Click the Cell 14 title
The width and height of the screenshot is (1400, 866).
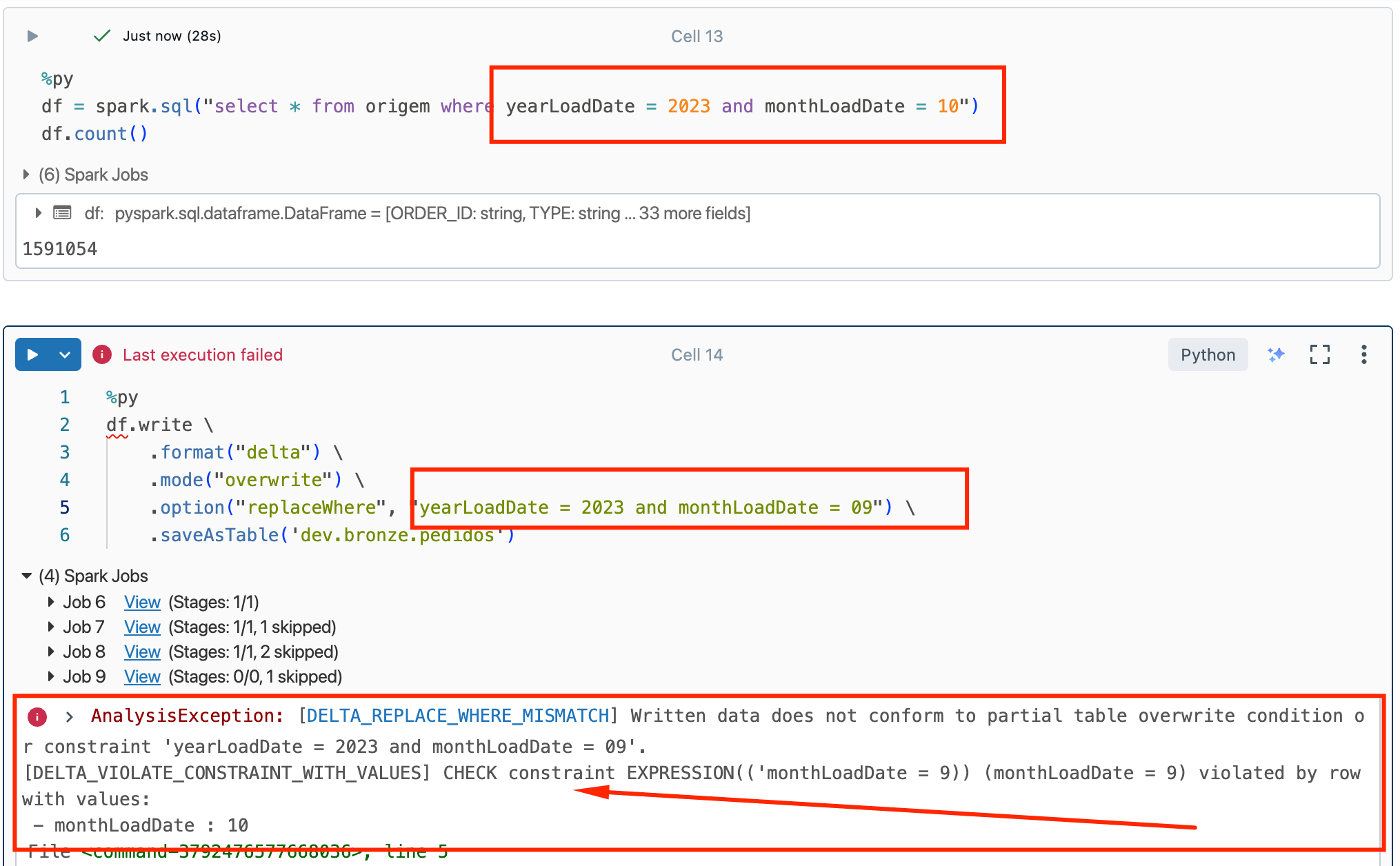point(697,354)
